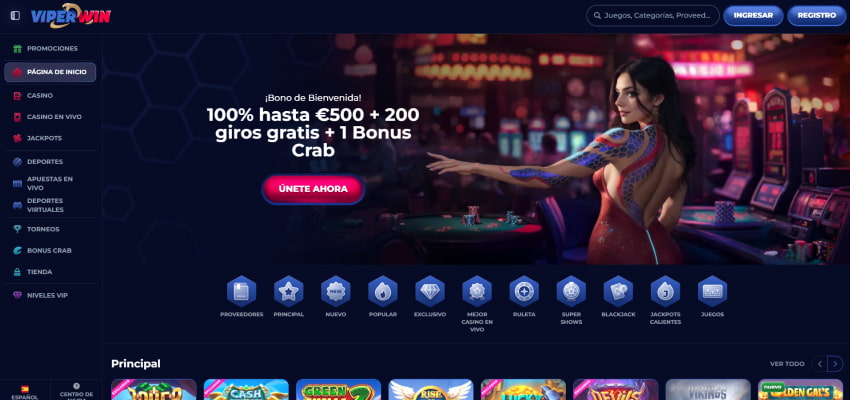The image size is (850, 400).
Task: Open the Blackjack cards category icon
Action: [x=619, y=292]
